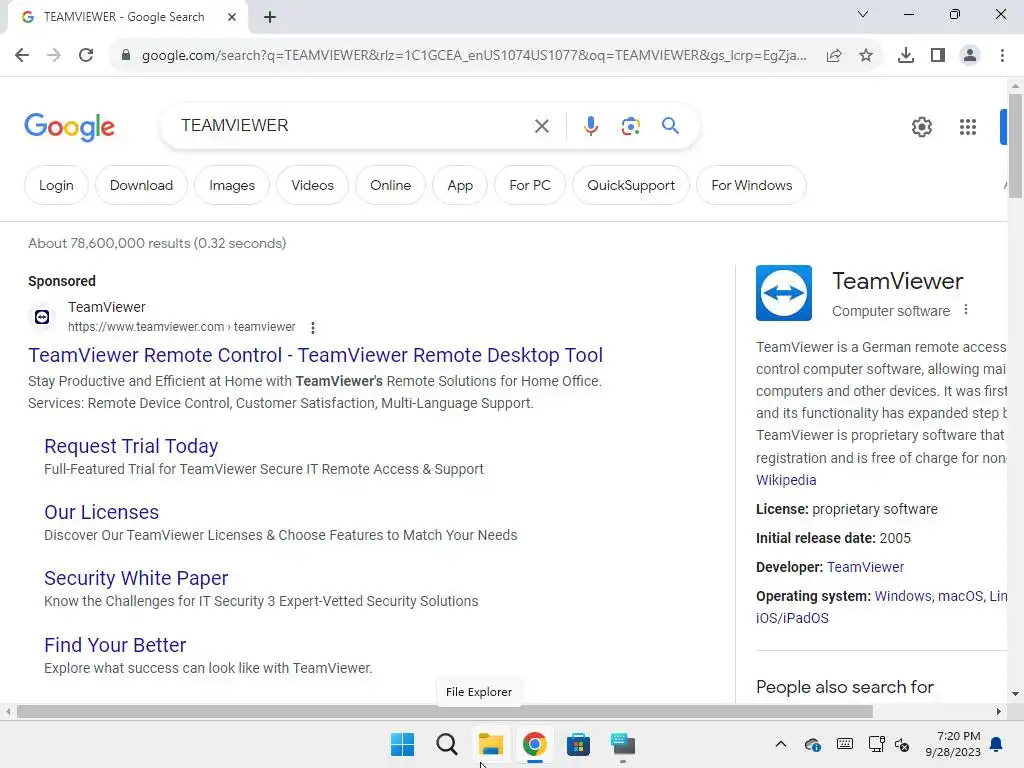1024x768 pixels.
Task: Open the clock showing 7:20 PM
Action: [953, 744]
